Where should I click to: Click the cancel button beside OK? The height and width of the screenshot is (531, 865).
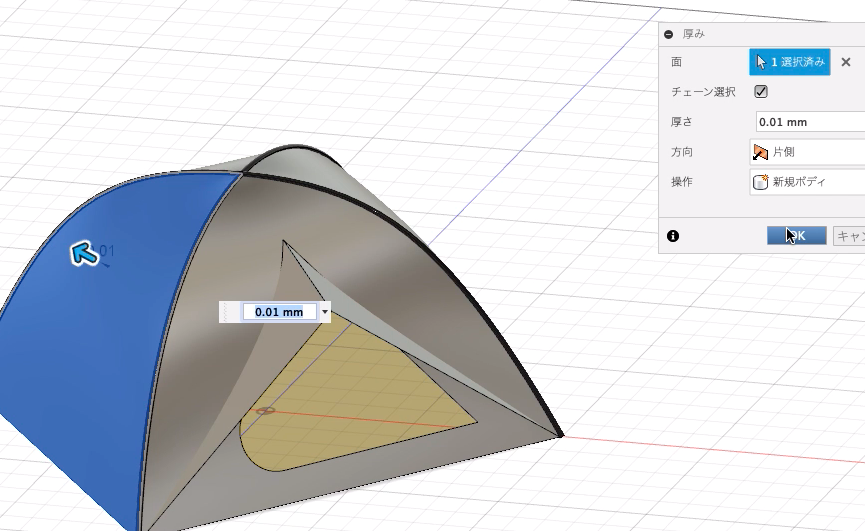click(x=848, y=236)
